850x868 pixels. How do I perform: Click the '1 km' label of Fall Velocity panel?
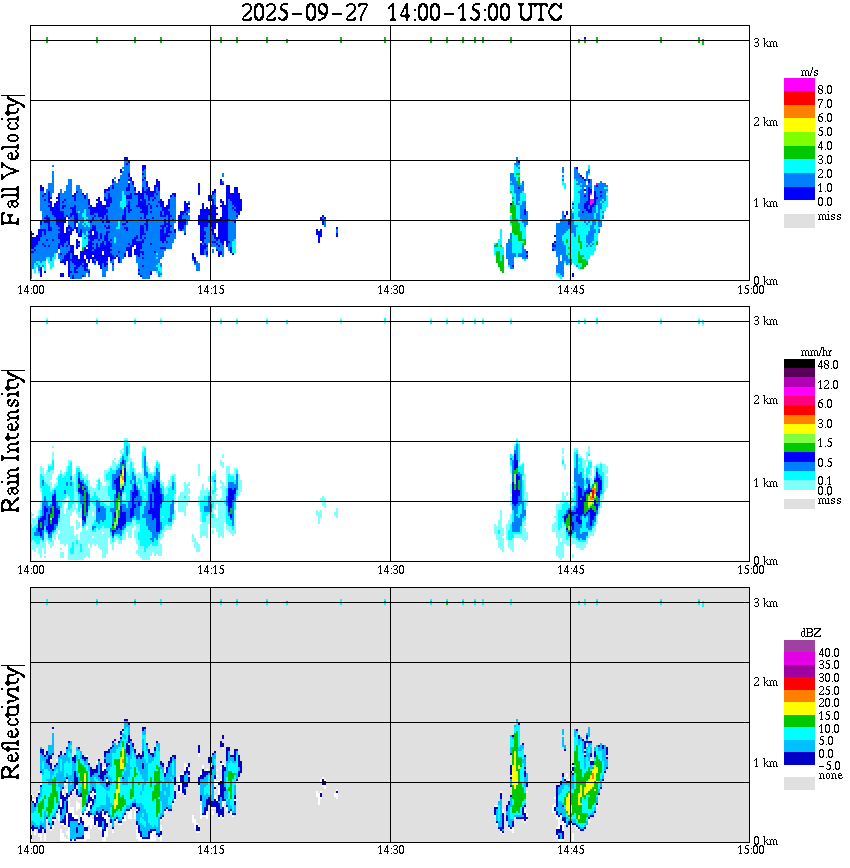766,203
